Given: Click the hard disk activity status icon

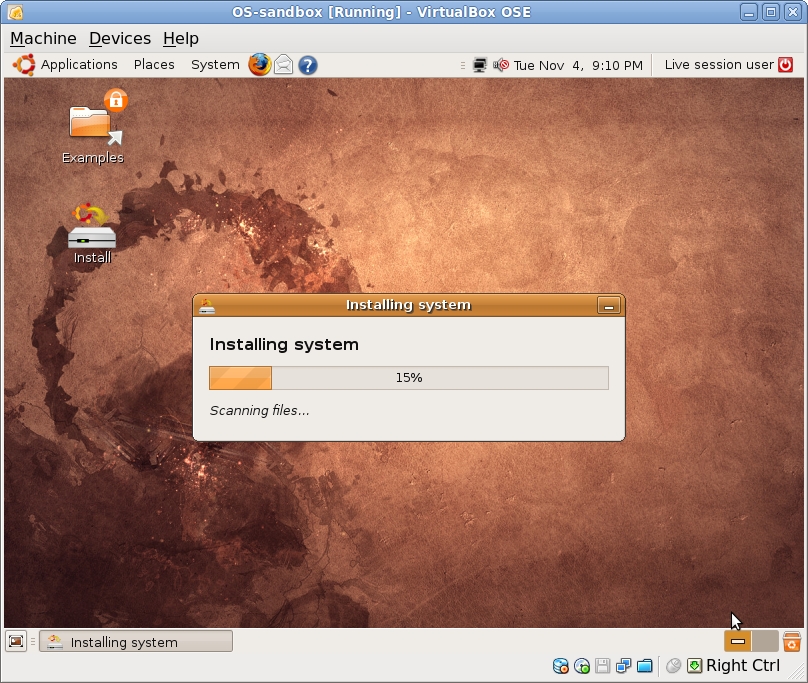Looking at the screenshot, I should 560,666.
